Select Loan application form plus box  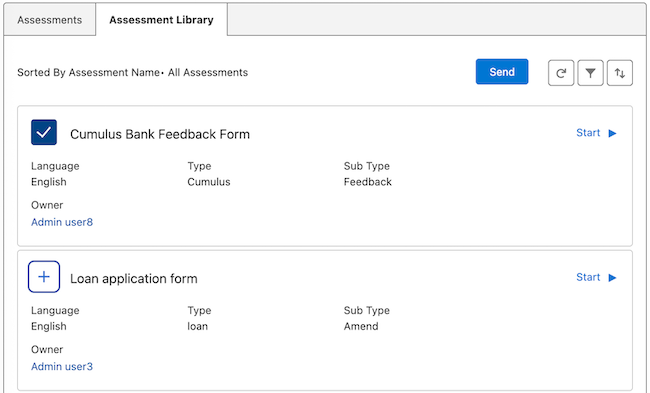tap(44, 277)
